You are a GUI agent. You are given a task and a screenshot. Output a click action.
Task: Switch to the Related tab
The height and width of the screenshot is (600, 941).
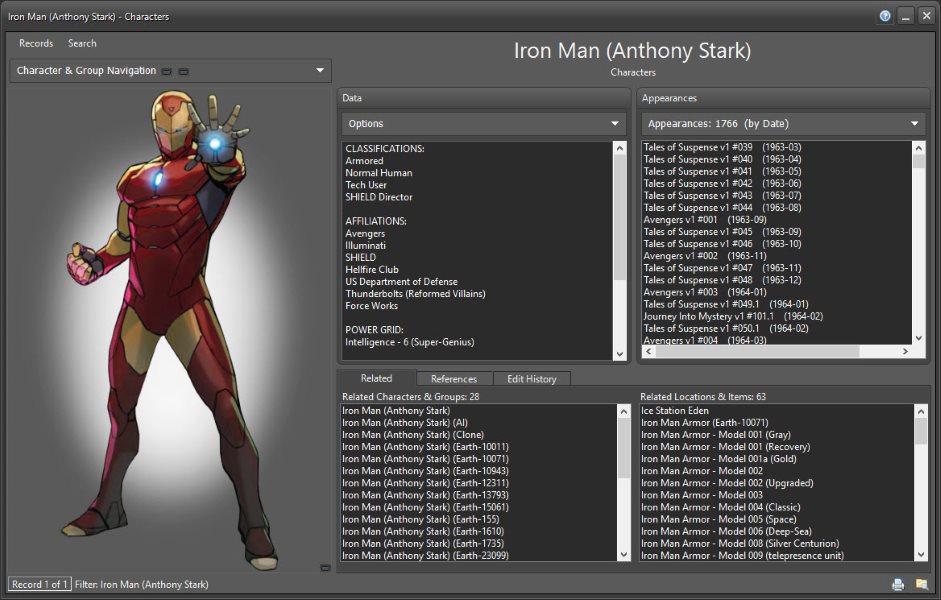(x=376, y=378)
